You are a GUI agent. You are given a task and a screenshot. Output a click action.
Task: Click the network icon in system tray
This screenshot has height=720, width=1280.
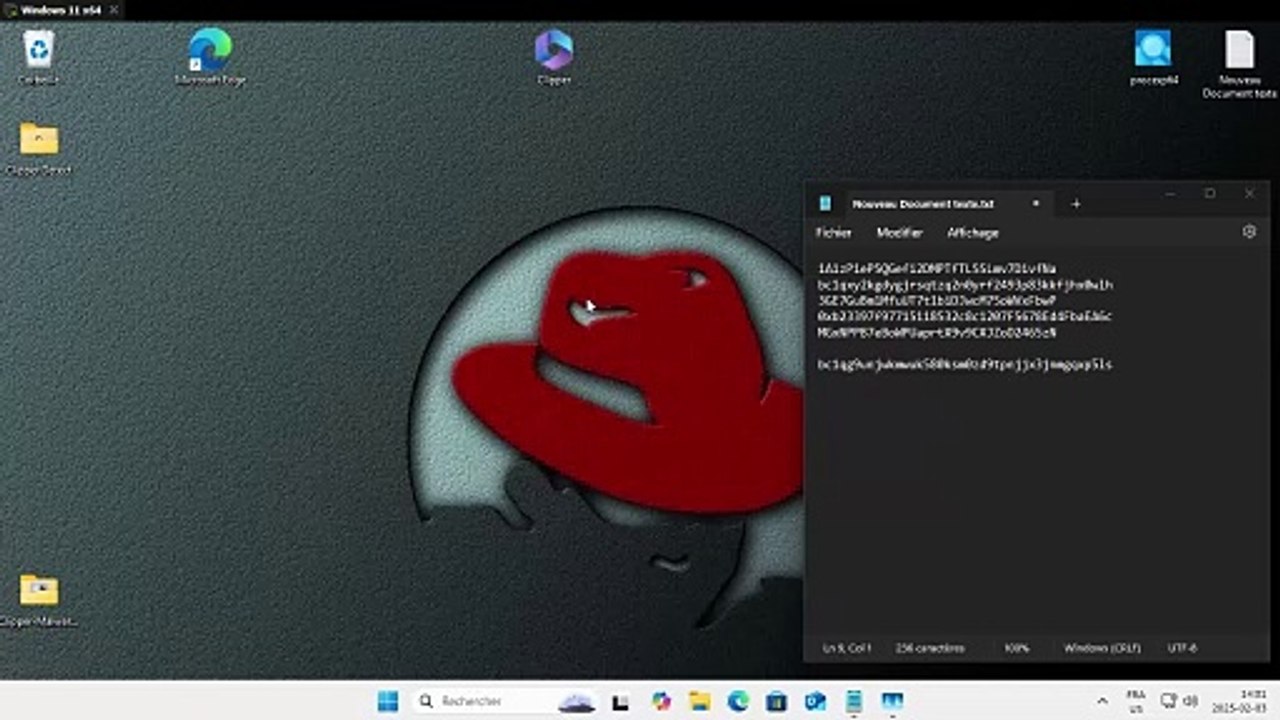1169,701
